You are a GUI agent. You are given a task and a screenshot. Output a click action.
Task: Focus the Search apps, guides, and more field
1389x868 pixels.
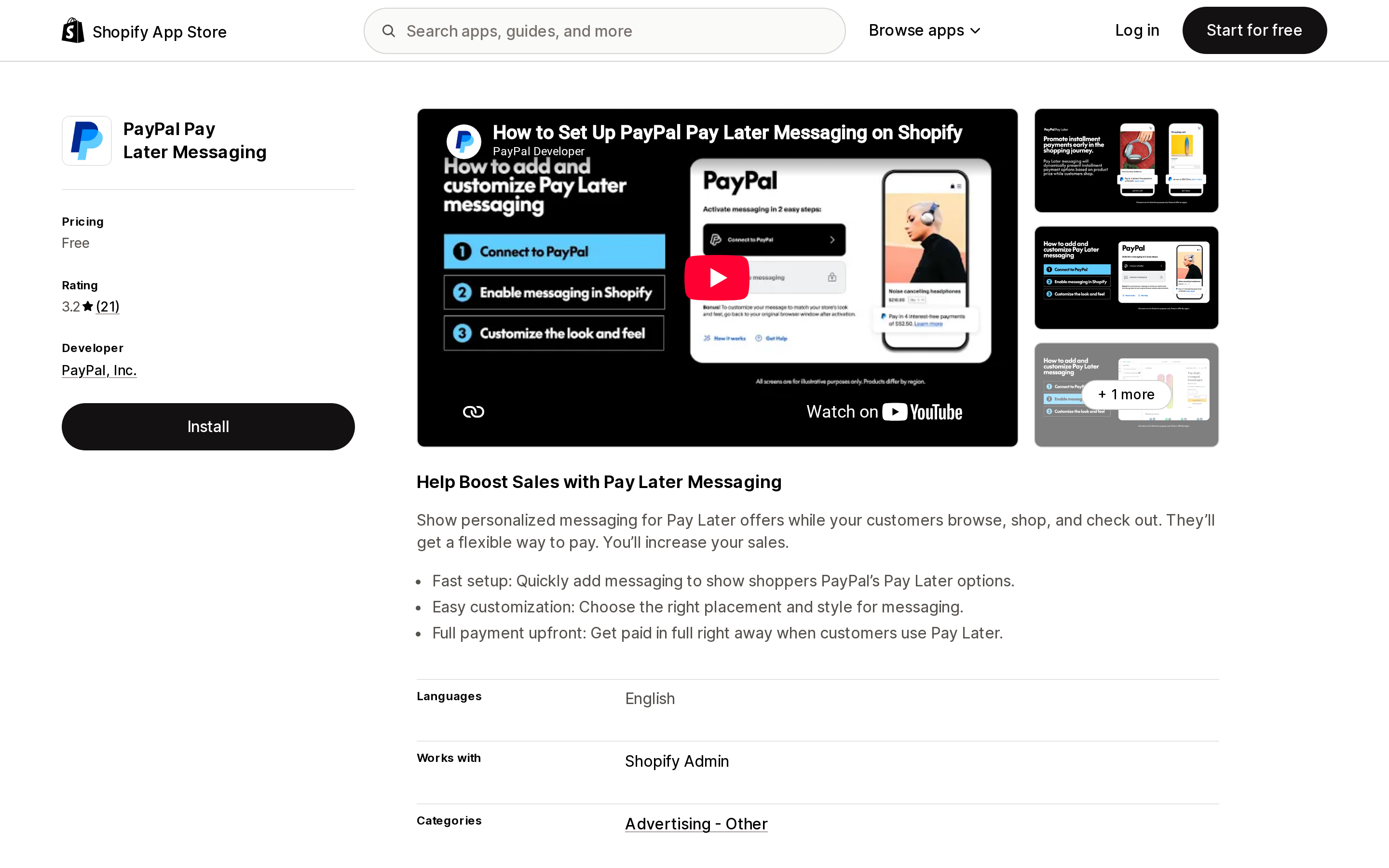pos(604,31)
